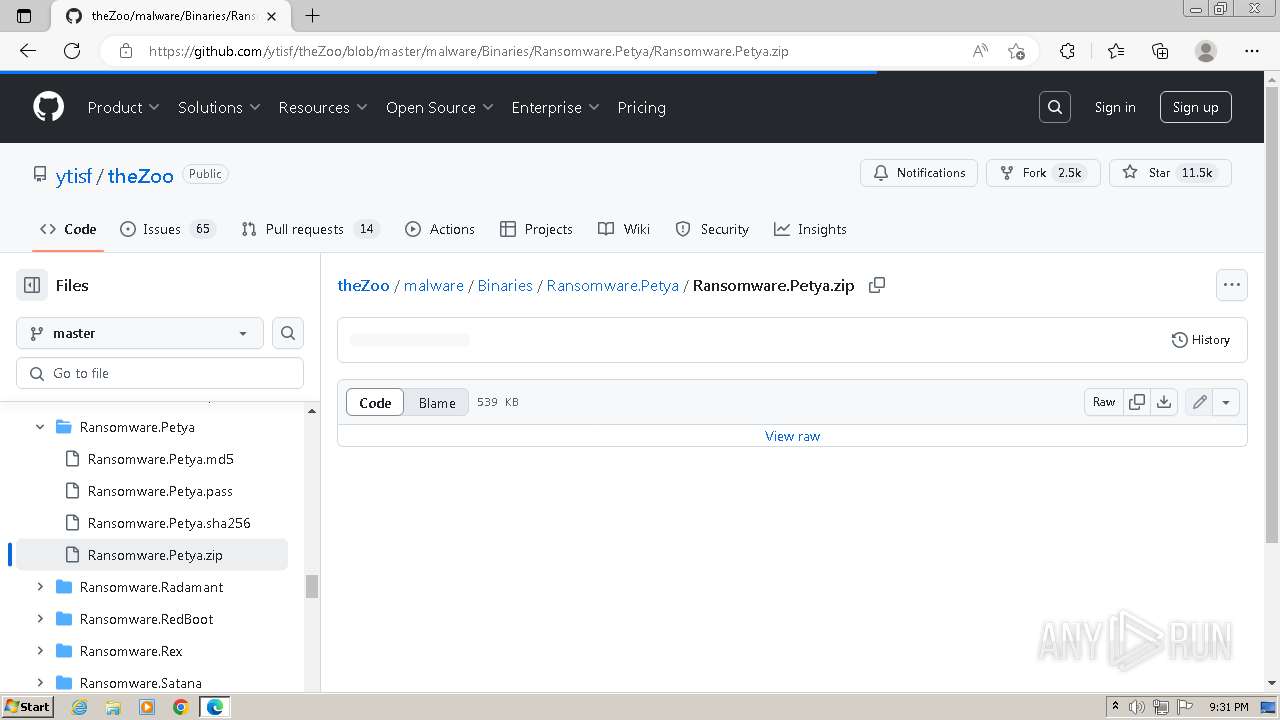Copy raw file contents icon
Viewport: 1280px width, 720px height.
pyautogui.click(x=1137, y=402)
